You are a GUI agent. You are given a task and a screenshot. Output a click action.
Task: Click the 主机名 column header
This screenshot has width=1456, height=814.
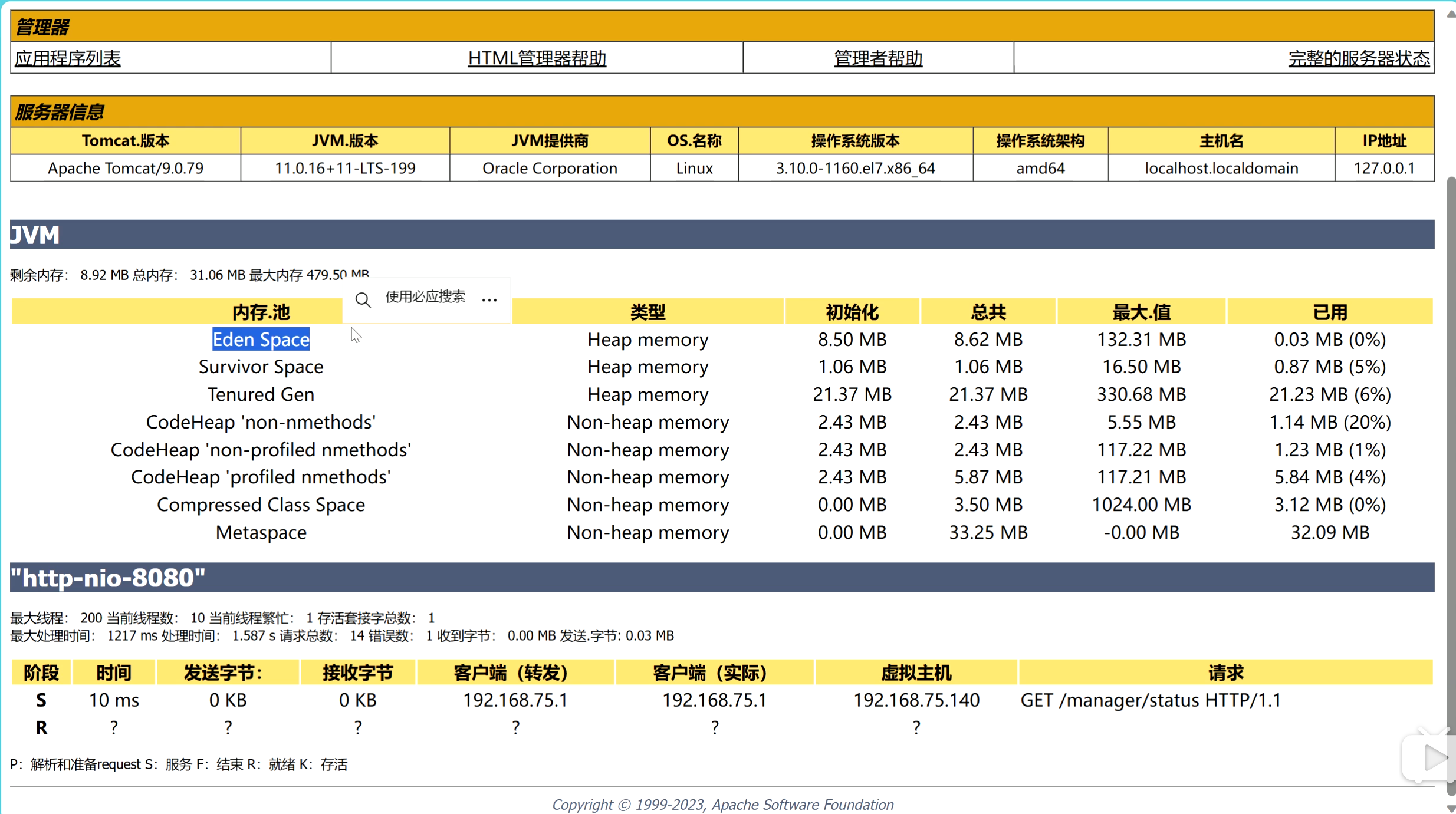1221,141
